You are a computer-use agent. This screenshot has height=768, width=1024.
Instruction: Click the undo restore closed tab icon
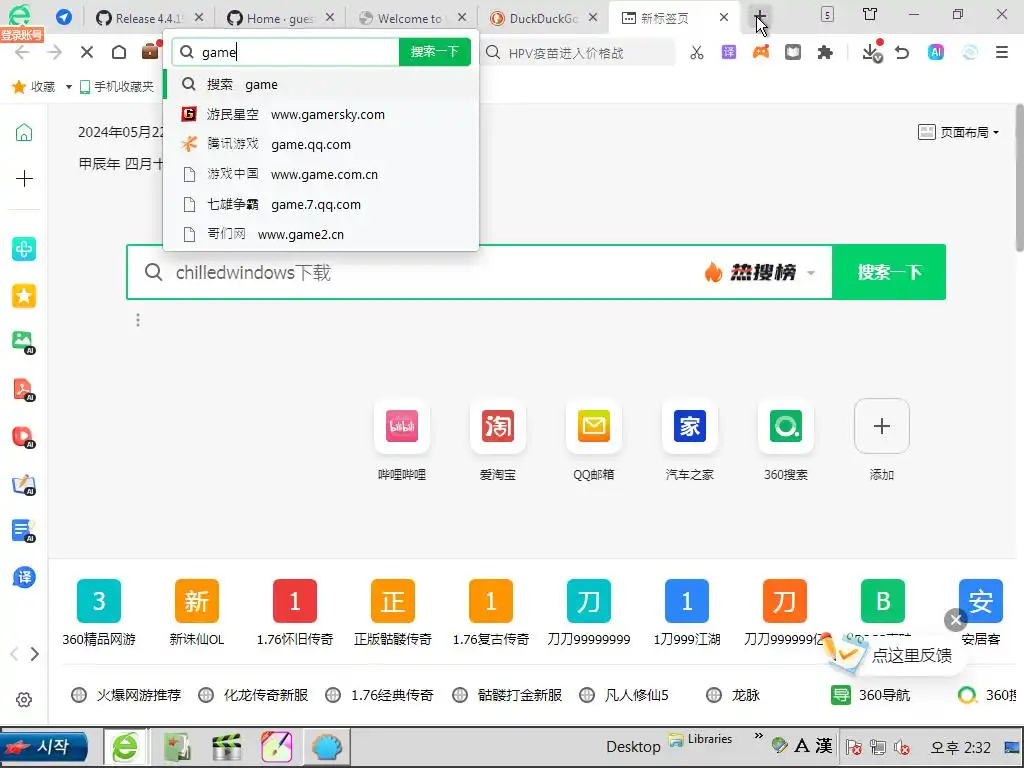tap(903, 52)
